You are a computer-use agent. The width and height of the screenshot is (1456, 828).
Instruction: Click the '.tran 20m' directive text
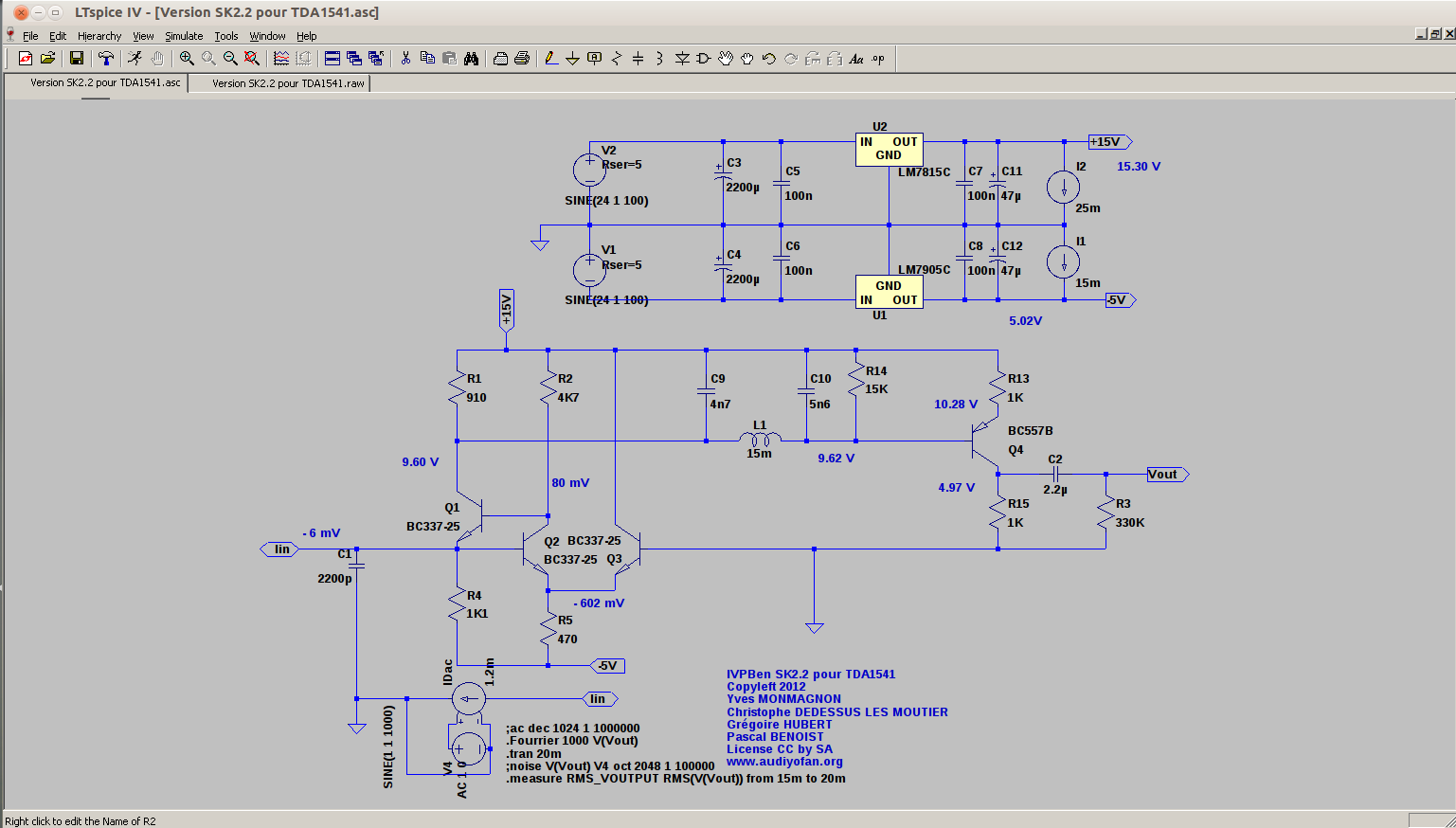[533, 753]
